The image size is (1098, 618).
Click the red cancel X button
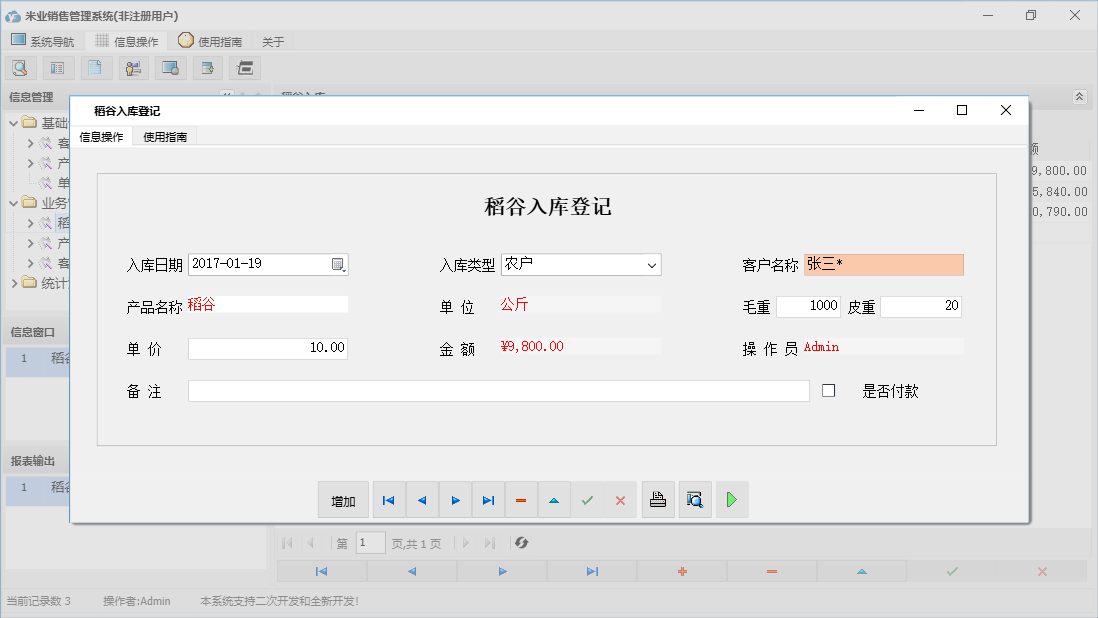pos(620,499)
